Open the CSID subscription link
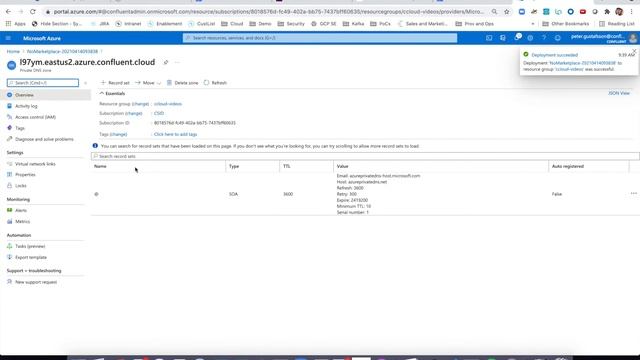This screenshot has width=640, height=360. (159, 113)
